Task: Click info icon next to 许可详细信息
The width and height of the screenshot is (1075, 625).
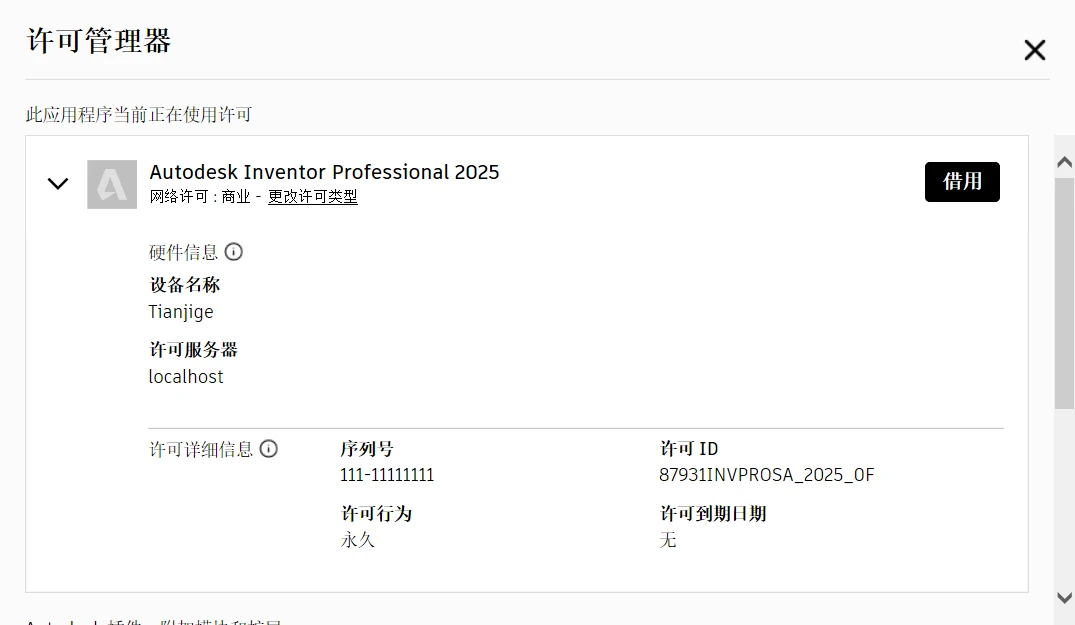Action: [269, 449]
